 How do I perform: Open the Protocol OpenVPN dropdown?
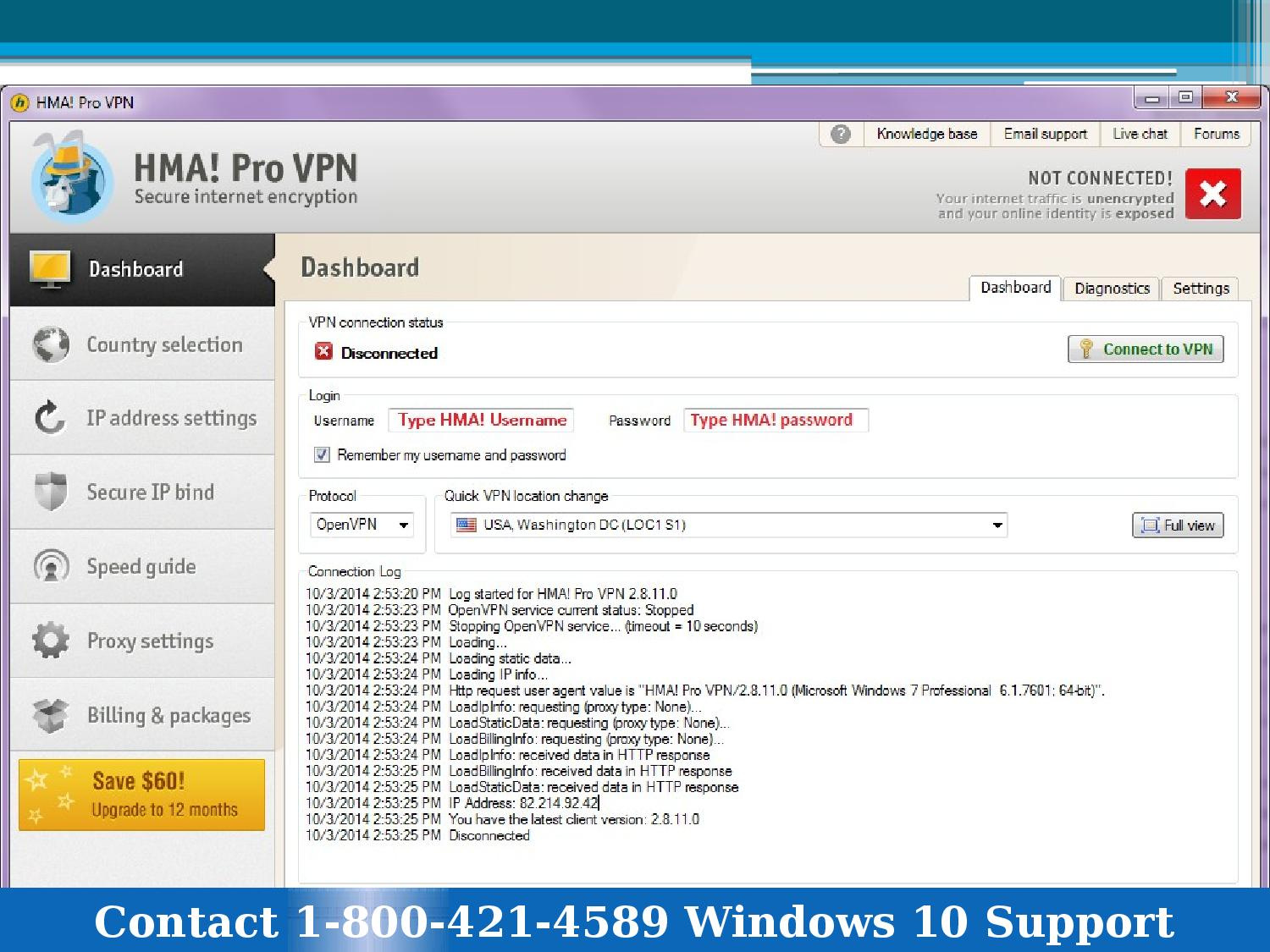pos(362,525)
